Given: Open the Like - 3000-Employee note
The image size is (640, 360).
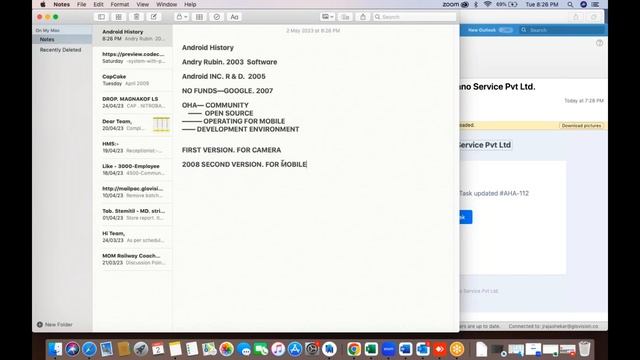Looking at the screenshot, I should pyautogui.click(x=133, y=170).
